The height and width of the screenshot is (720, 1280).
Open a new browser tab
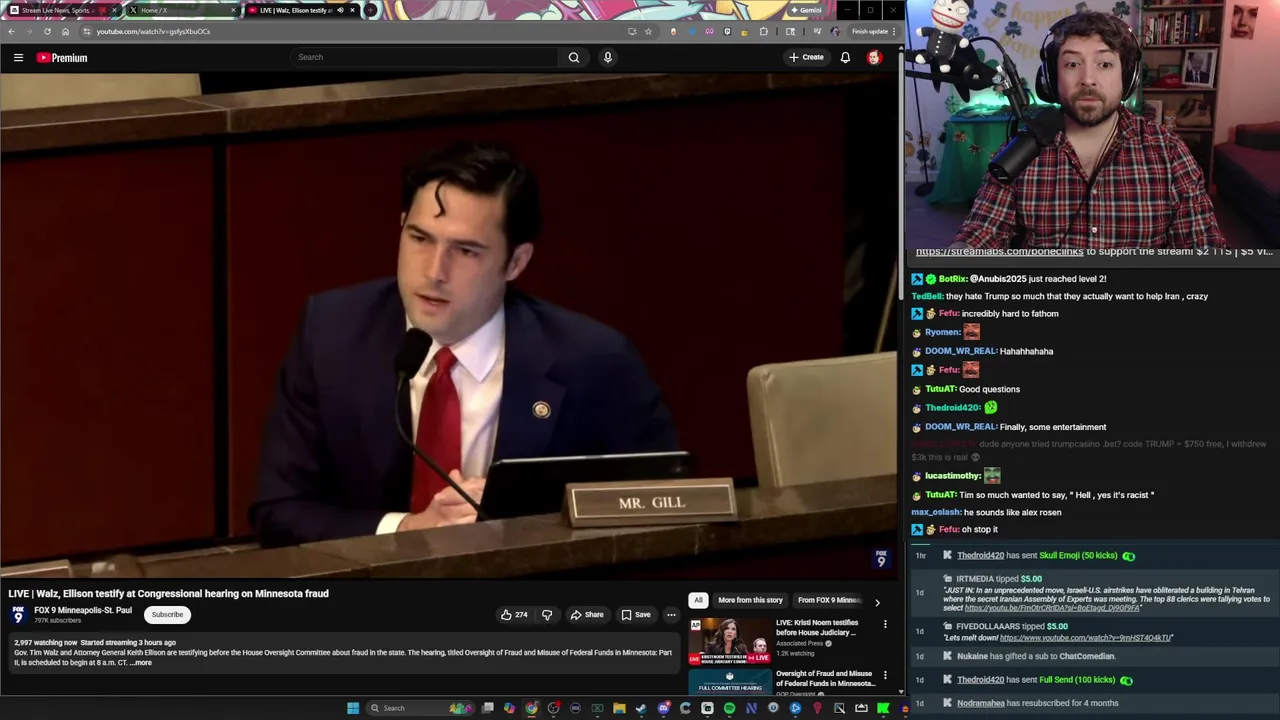click(x=371, y=10)
